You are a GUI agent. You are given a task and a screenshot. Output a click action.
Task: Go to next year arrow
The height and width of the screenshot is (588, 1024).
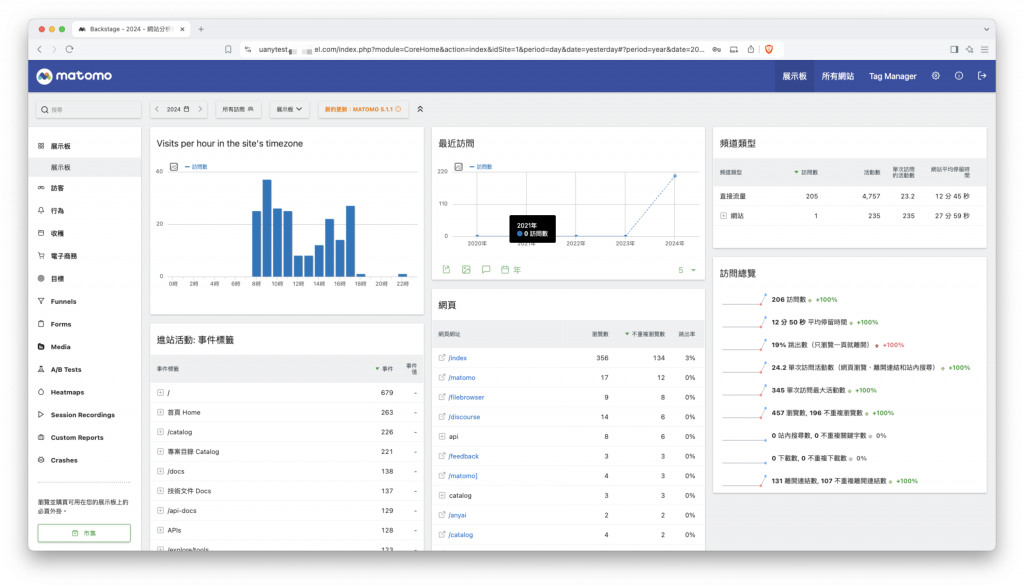tap(200, 109)
